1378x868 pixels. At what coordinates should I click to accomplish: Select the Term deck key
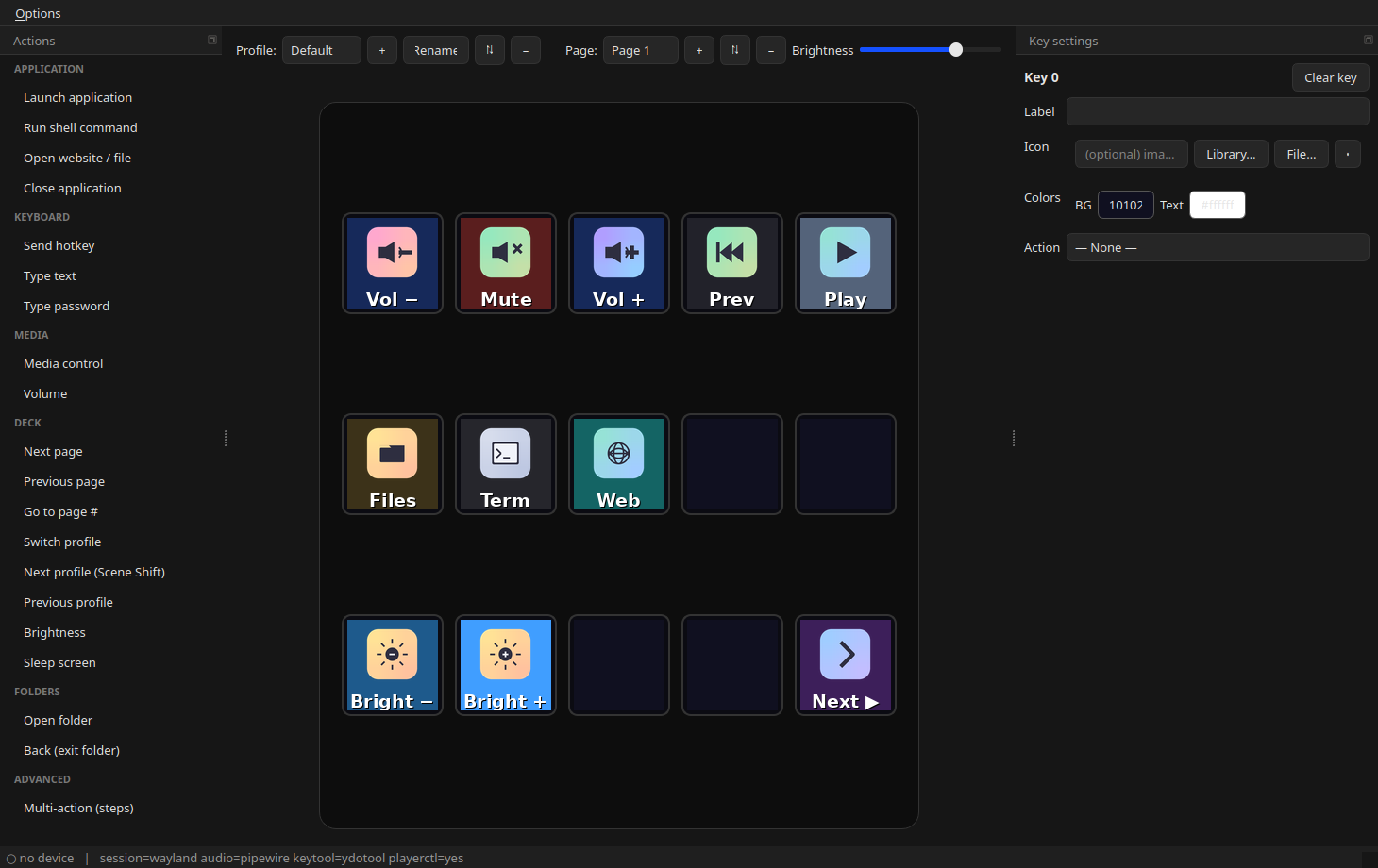pos(506,464)
